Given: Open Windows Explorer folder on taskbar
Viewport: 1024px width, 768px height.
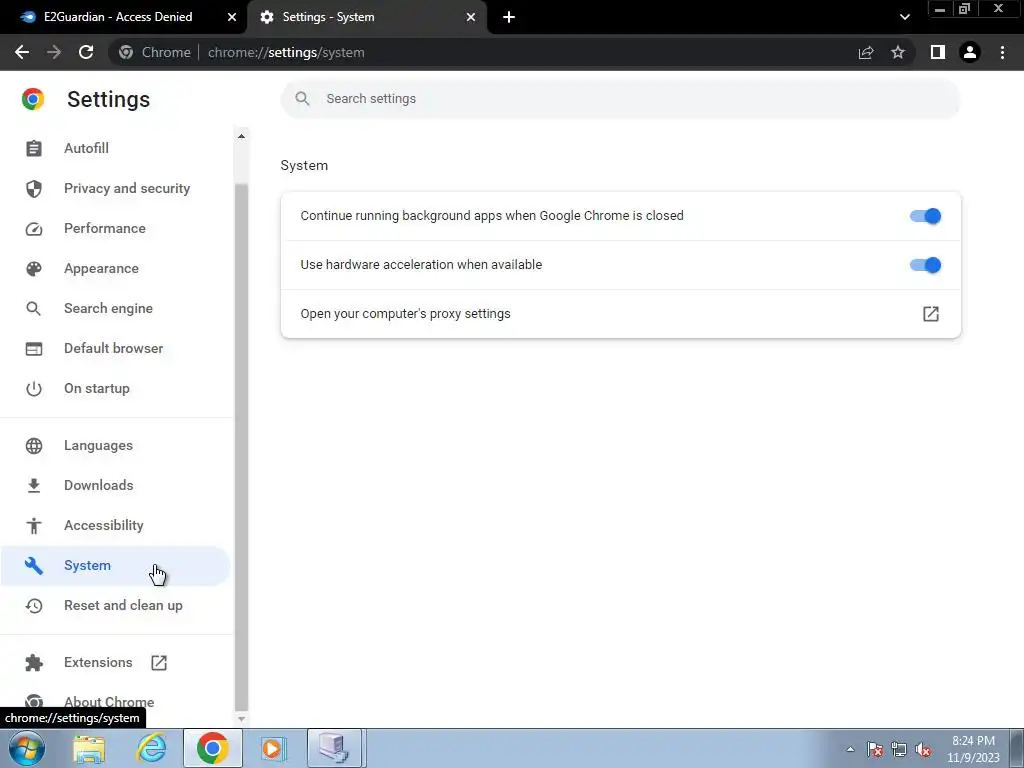Looking at the screenshot, I should [89, 748].
